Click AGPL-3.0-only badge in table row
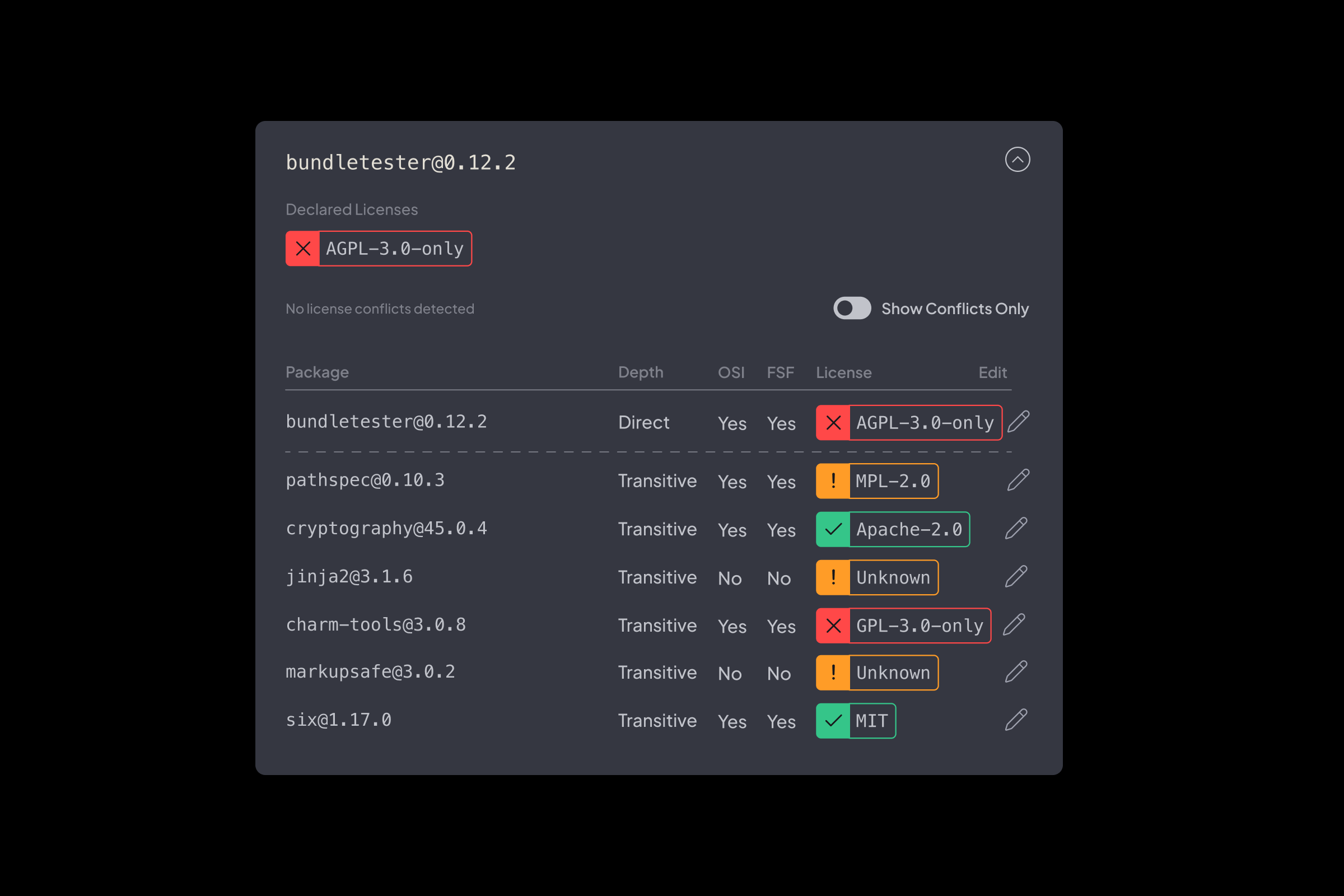The image size is (1344, 896). tap(908, 423)
